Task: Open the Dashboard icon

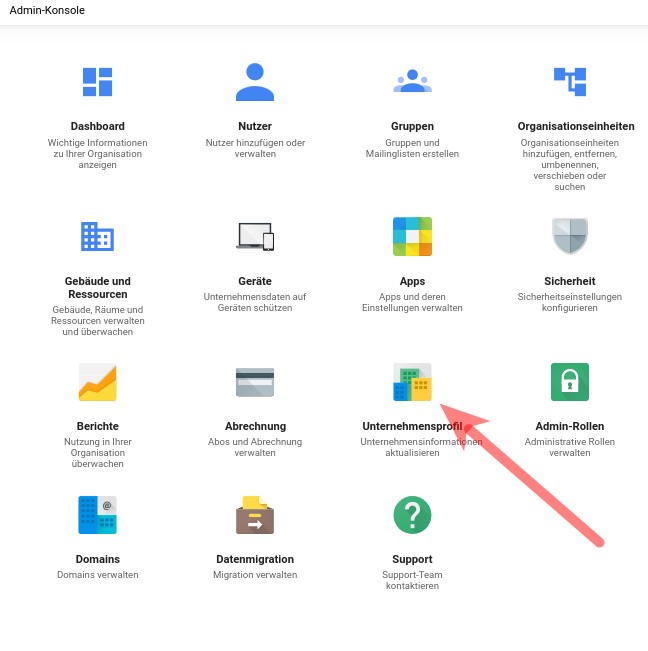Action: pos(97,81)
